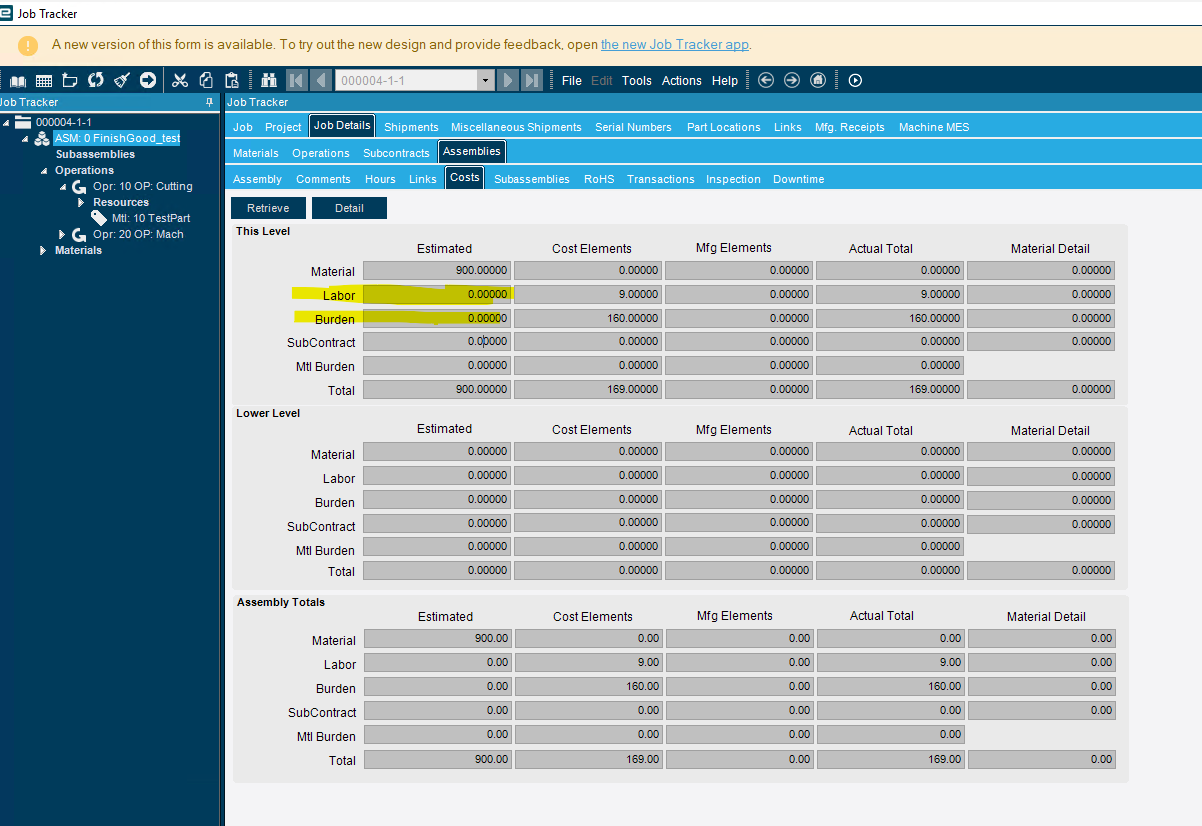This screenshot has width=1202, height=826.
Task: Click the Retrieve button
Action: (x=268, y=208)
